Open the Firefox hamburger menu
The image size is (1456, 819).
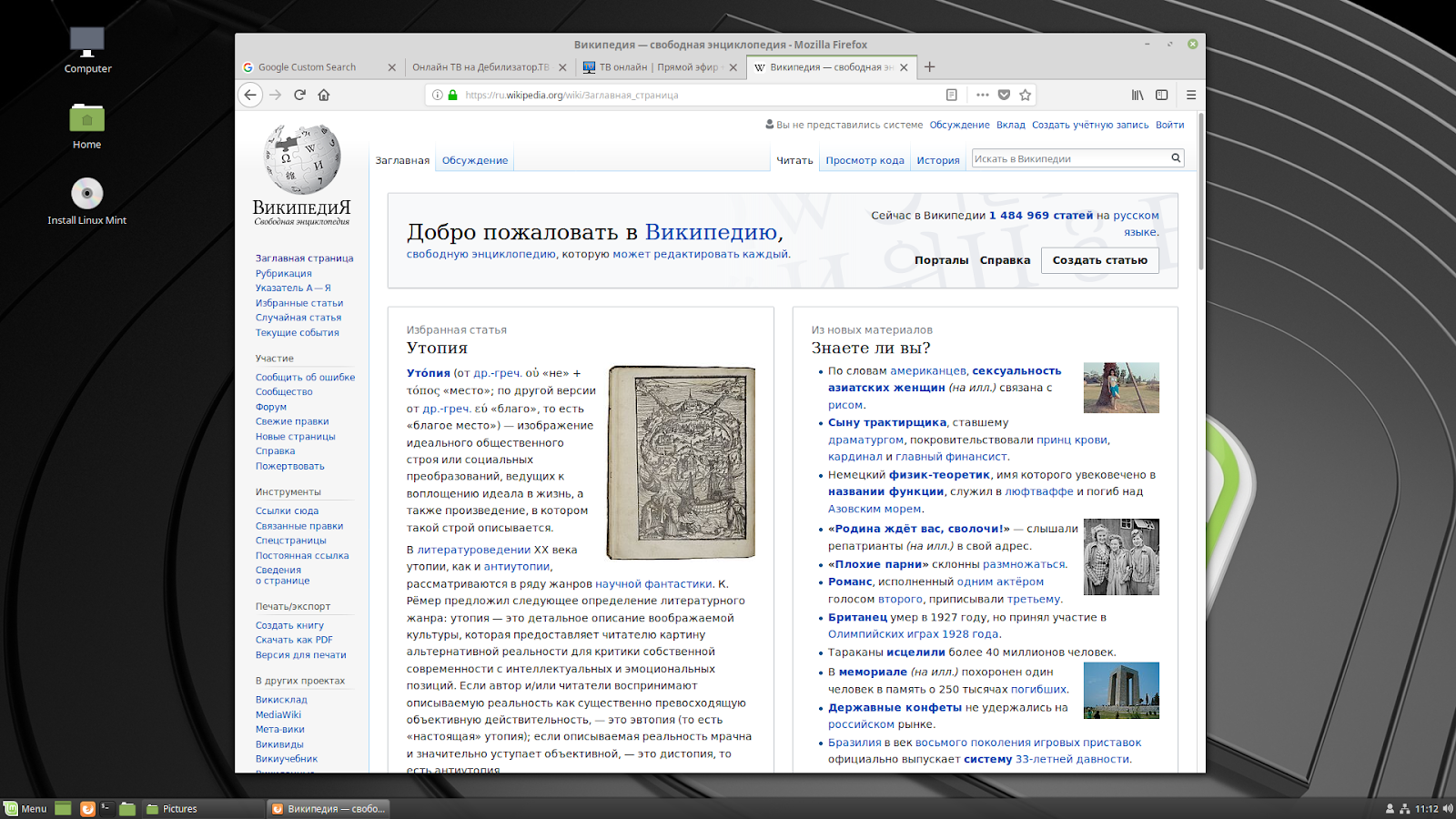coord(1190,95)
